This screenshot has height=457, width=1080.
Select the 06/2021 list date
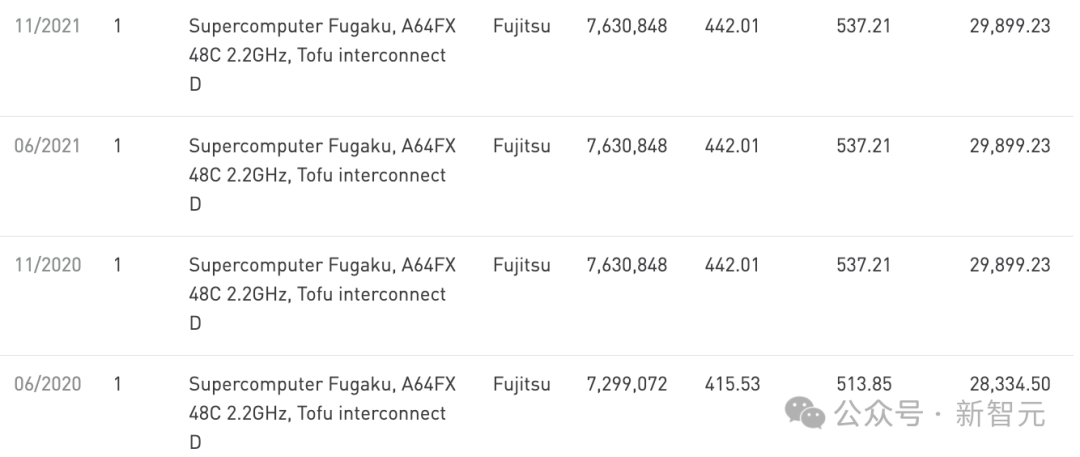click(x=48, y=146)
